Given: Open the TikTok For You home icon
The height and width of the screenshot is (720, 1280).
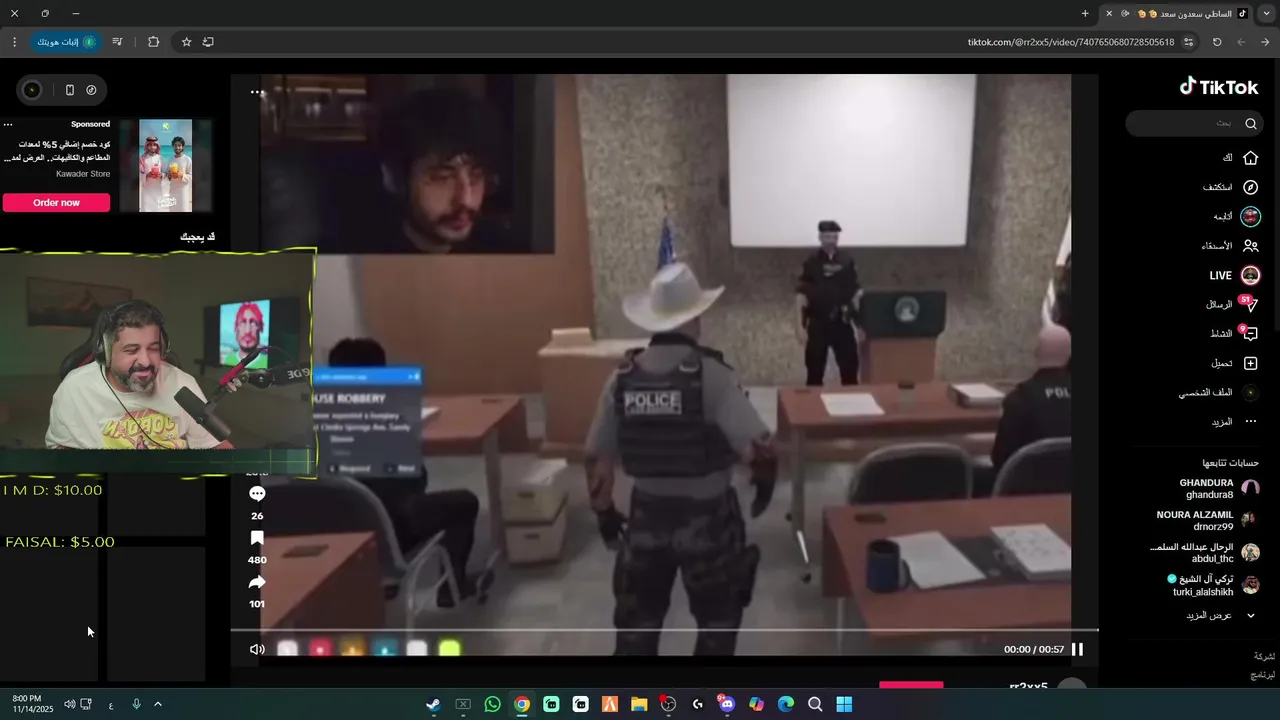Looking at the screenshot, I should click(1250, 158).
